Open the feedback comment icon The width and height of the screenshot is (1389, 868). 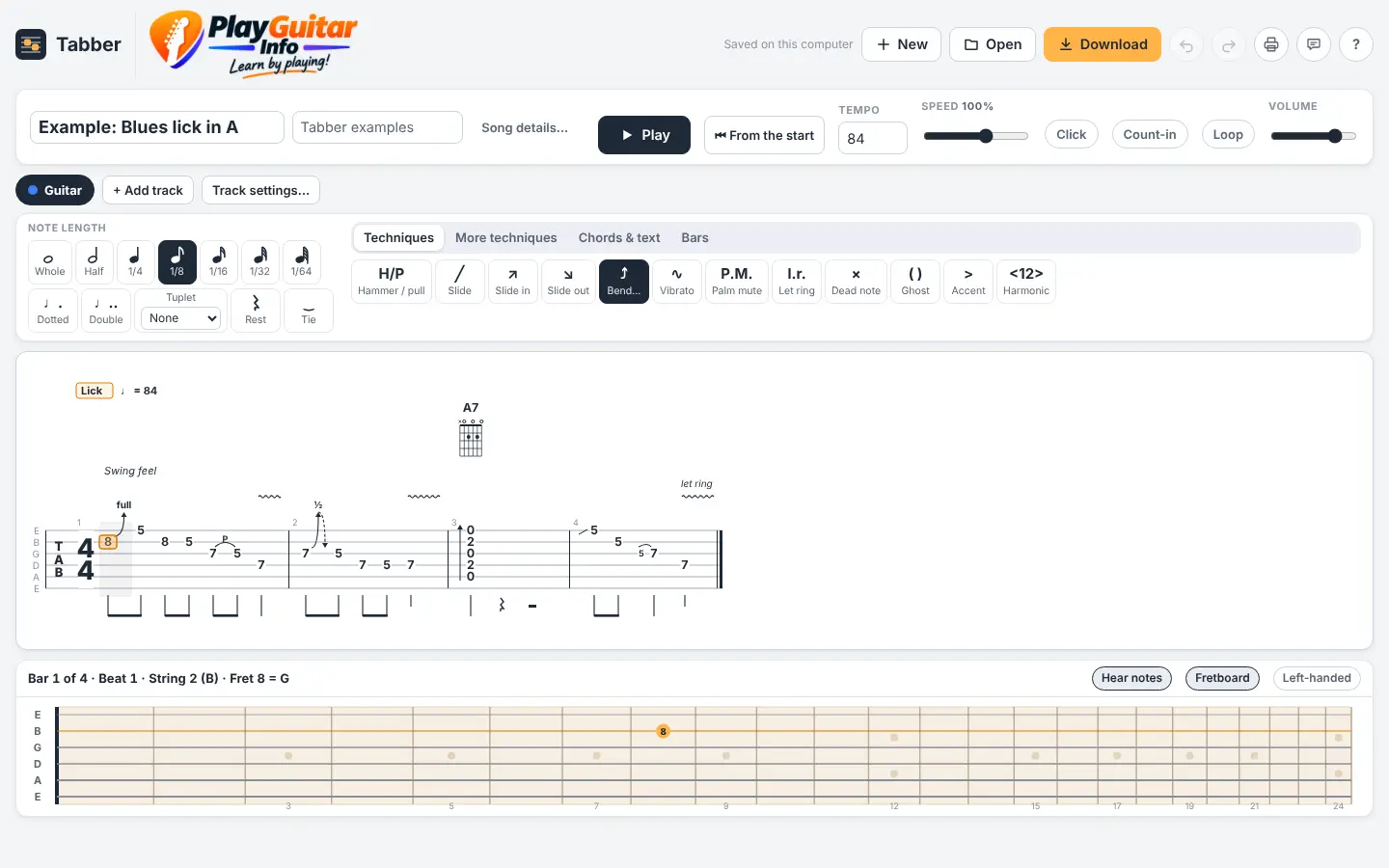point(1314,44)
